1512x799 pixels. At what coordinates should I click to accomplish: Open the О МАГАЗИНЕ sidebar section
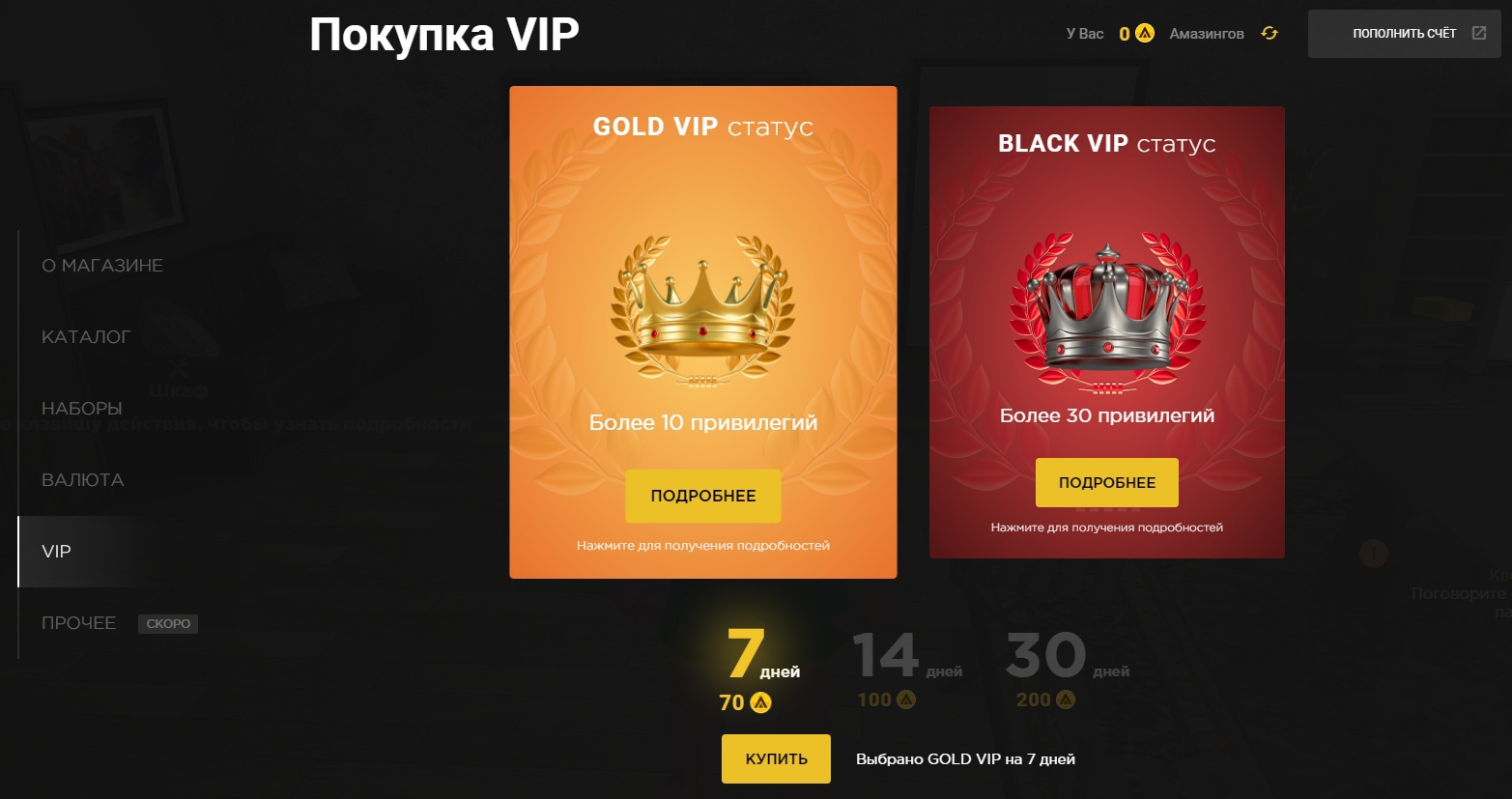[102, 266]
